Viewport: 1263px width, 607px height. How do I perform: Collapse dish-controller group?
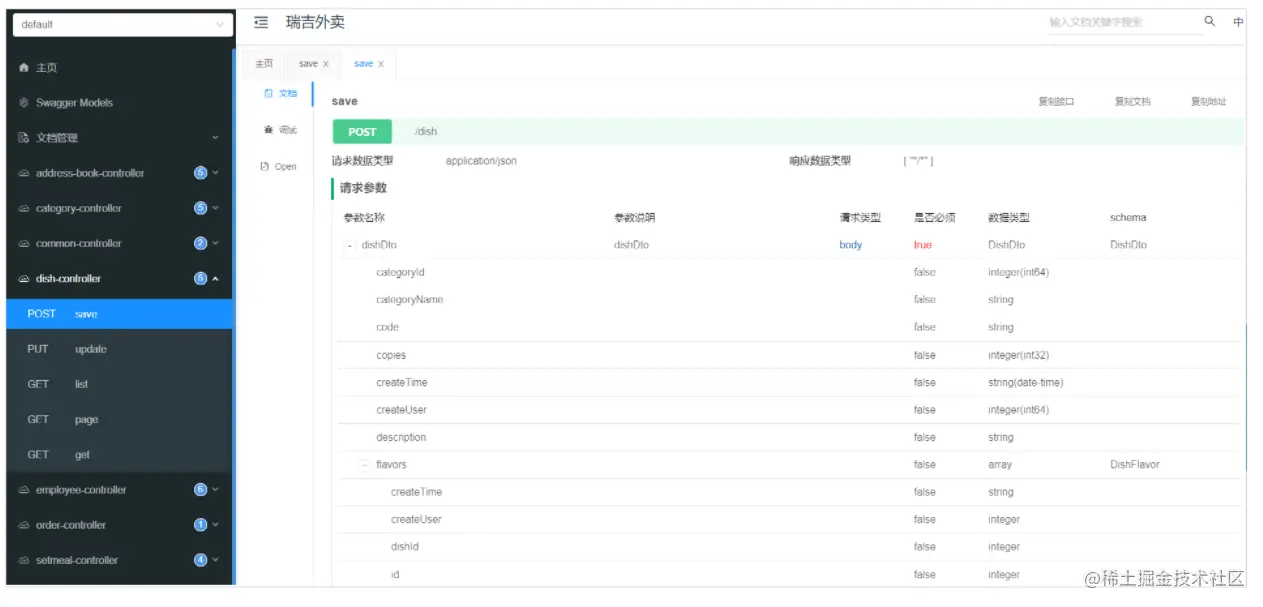point(119,278)
